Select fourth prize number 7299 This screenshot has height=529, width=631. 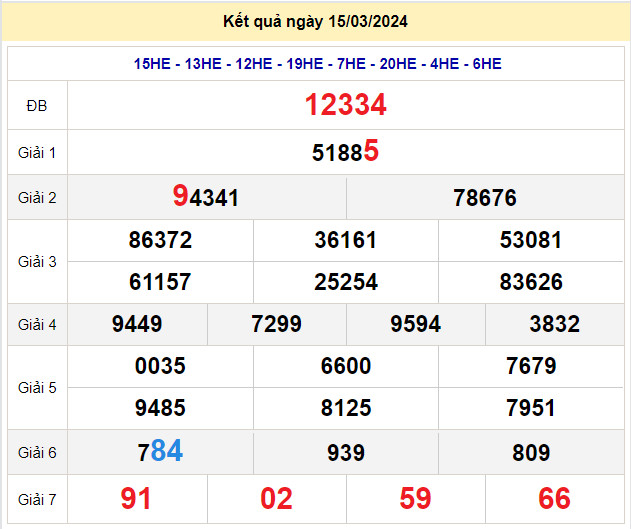point(276,324)
